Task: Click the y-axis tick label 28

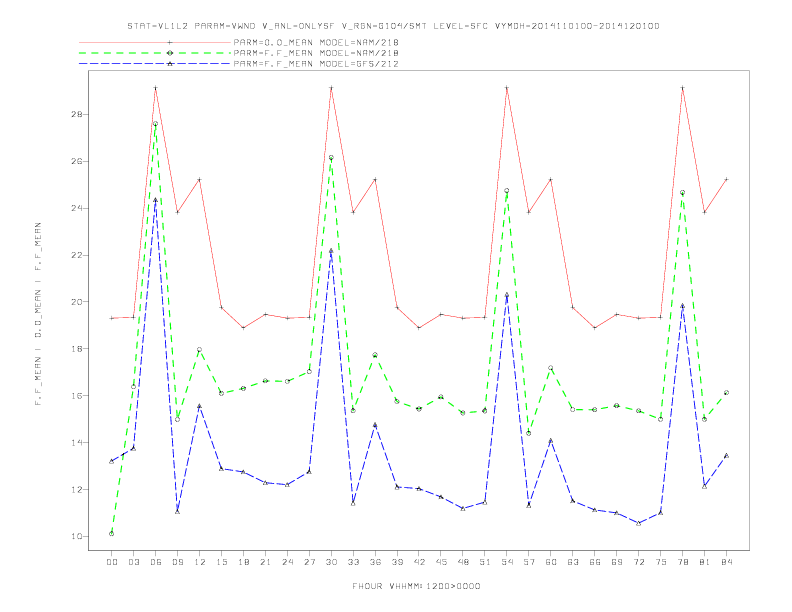Action: click(77, 115)
